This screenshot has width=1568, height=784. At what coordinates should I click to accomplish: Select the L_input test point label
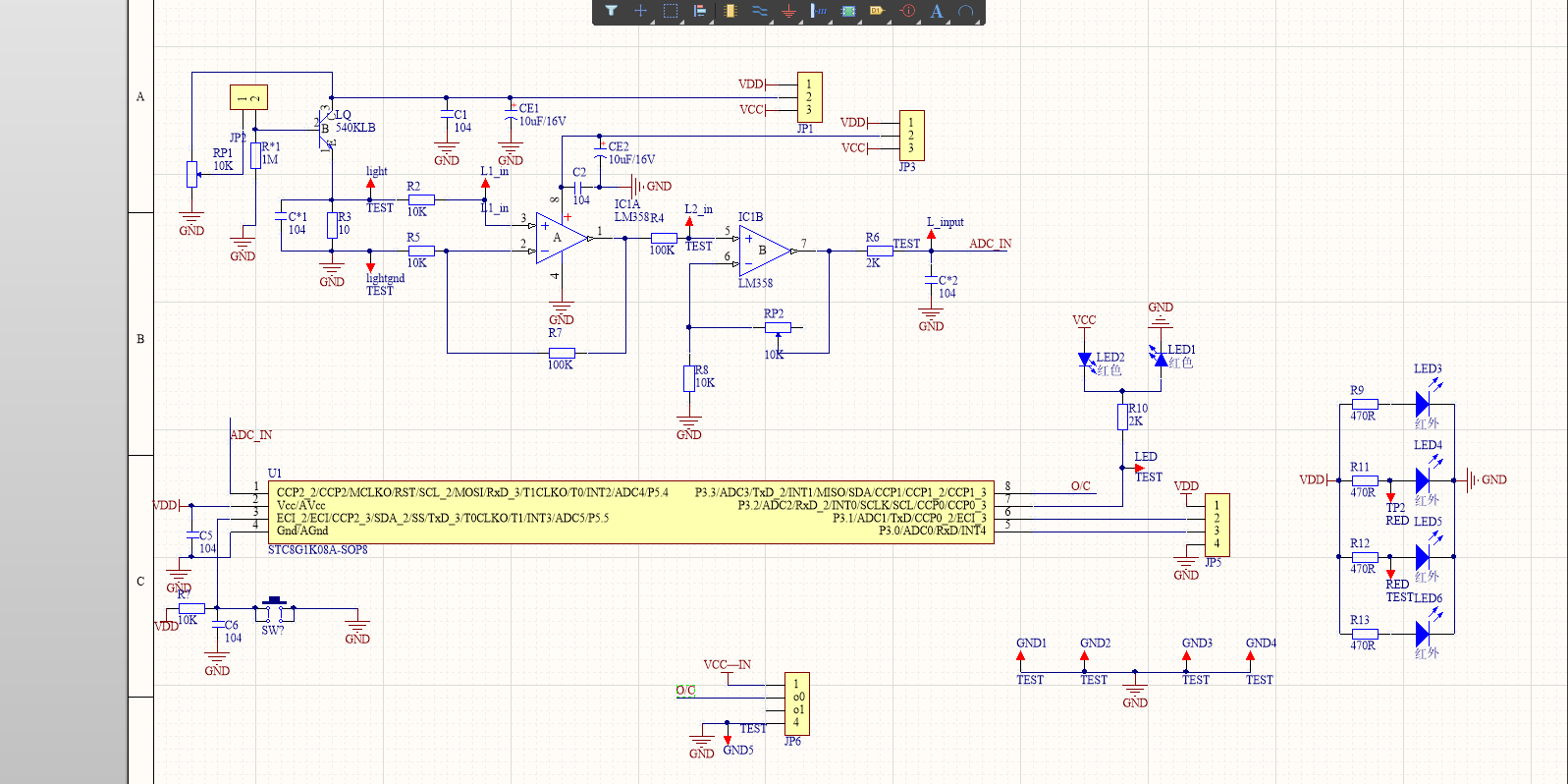tap(945, 222)
